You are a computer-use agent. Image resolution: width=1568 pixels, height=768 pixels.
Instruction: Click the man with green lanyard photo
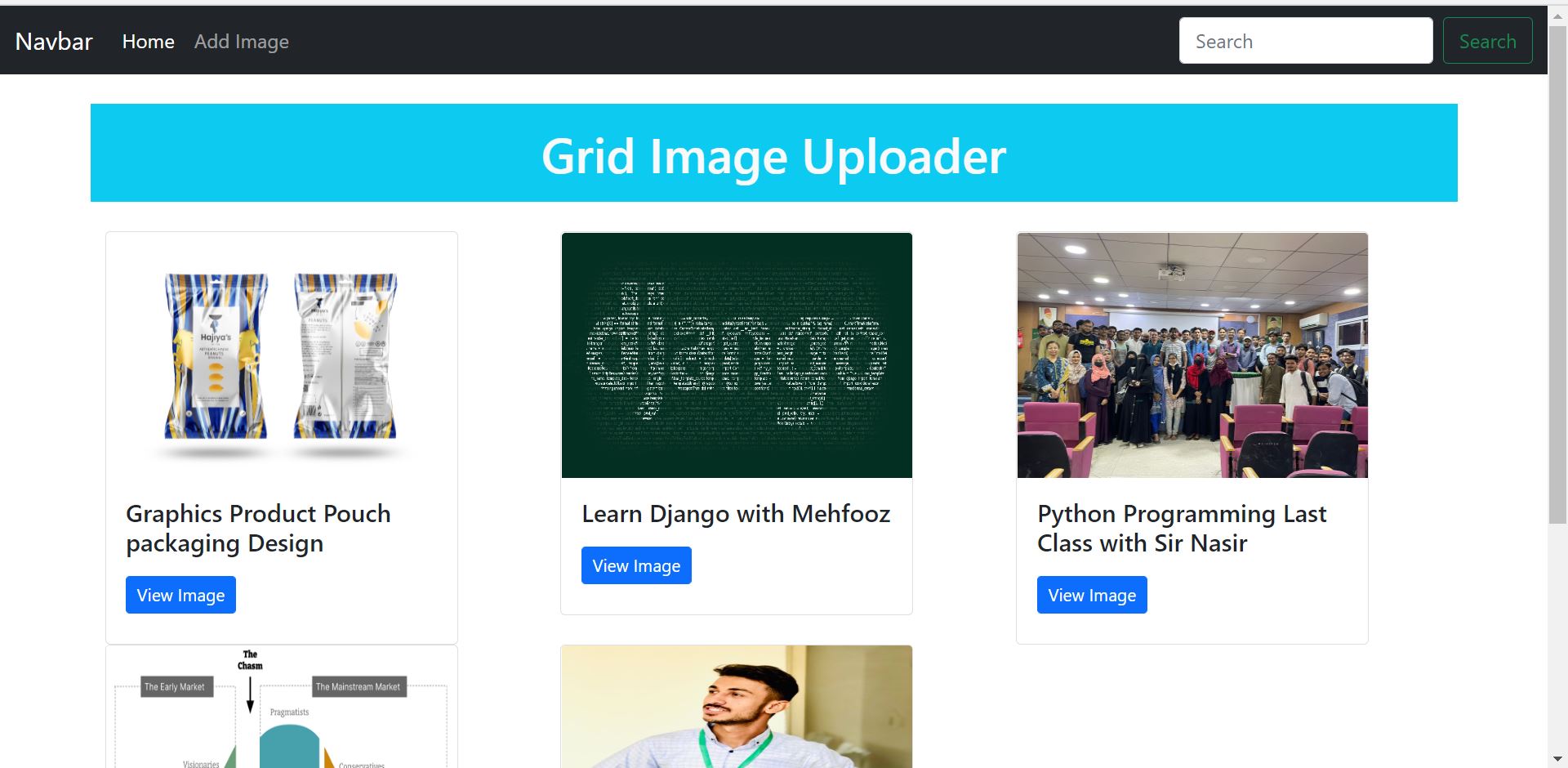point(736,707)
